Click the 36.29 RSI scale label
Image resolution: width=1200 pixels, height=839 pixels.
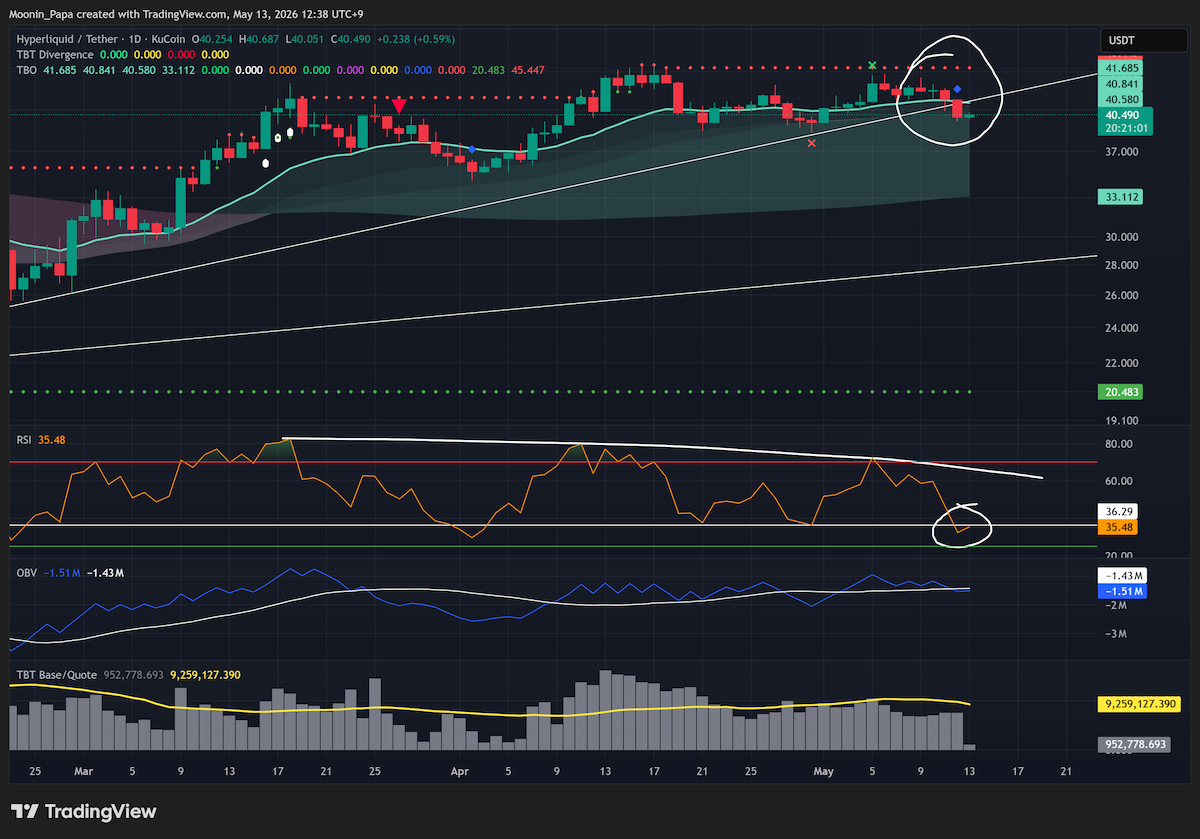click(1119, 512)
